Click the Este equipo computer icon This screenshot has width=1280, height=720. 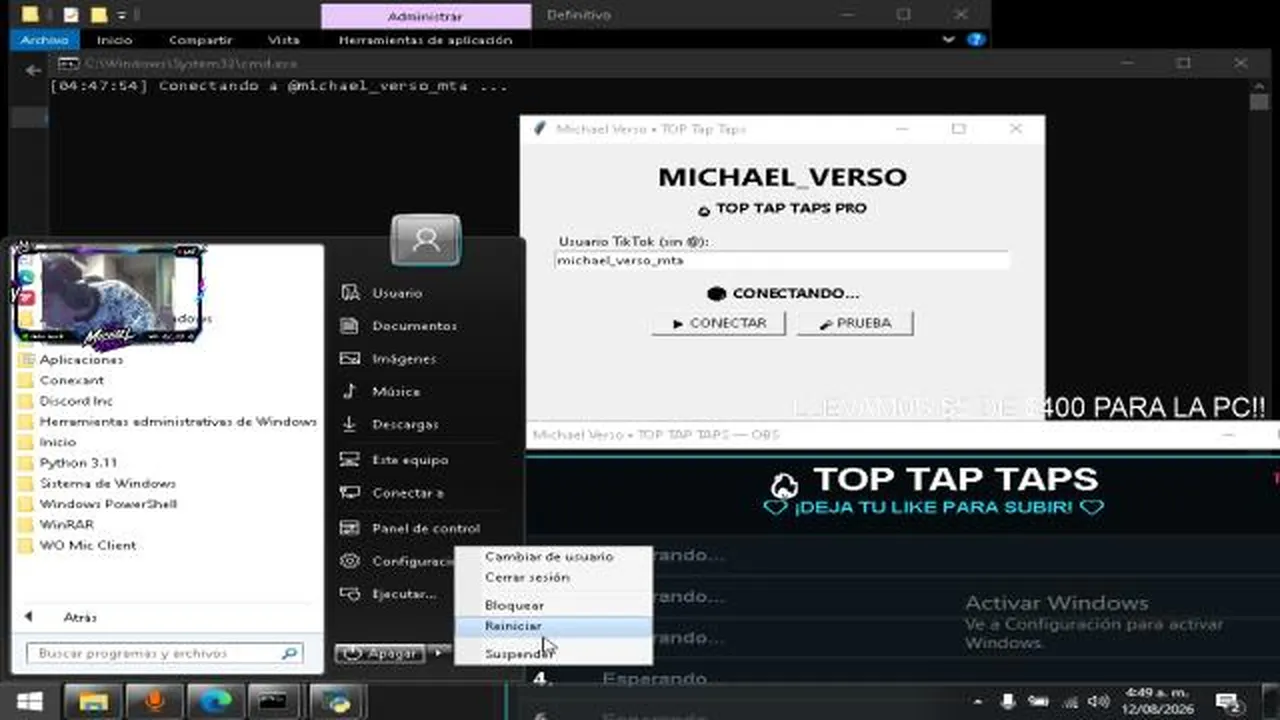(x=350, y=460)
